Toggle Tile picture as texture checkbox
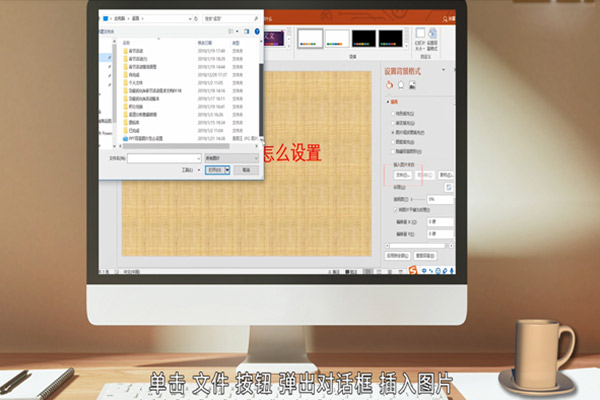 coord(396,210)
